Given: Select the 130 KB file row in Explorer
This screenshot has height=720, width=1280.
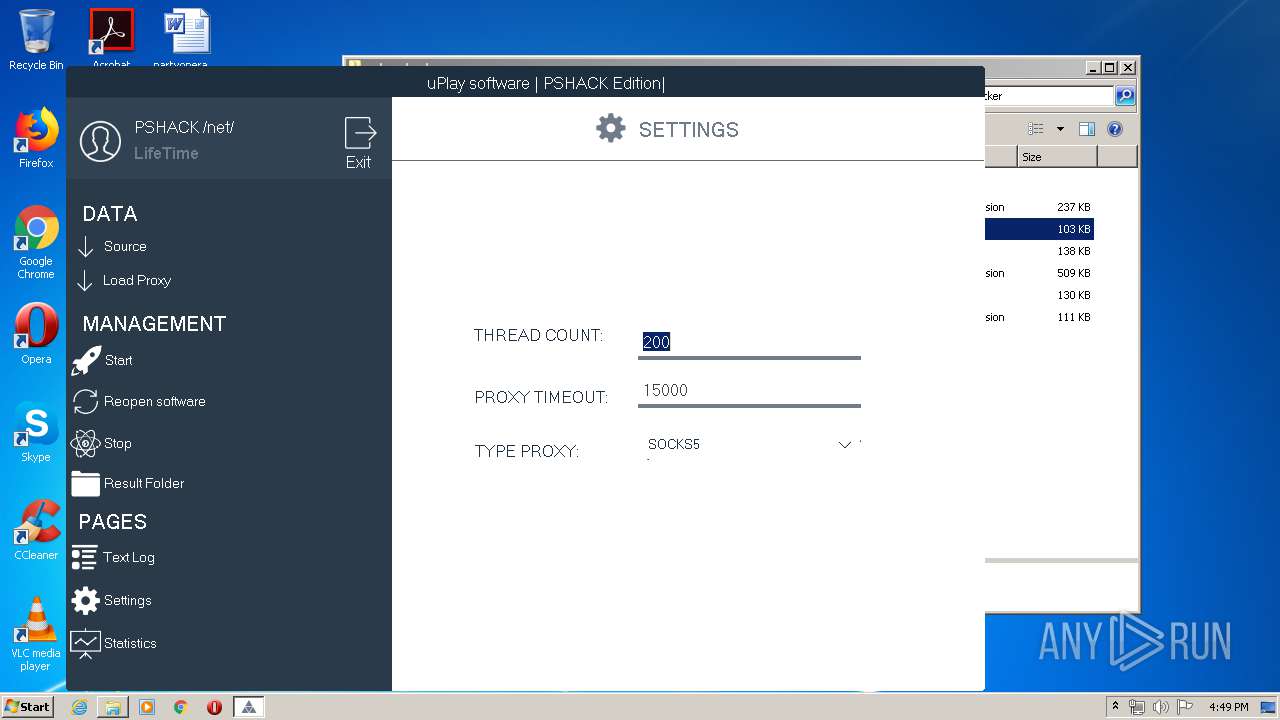Looking at the screenshot, I should (1039, 296).
